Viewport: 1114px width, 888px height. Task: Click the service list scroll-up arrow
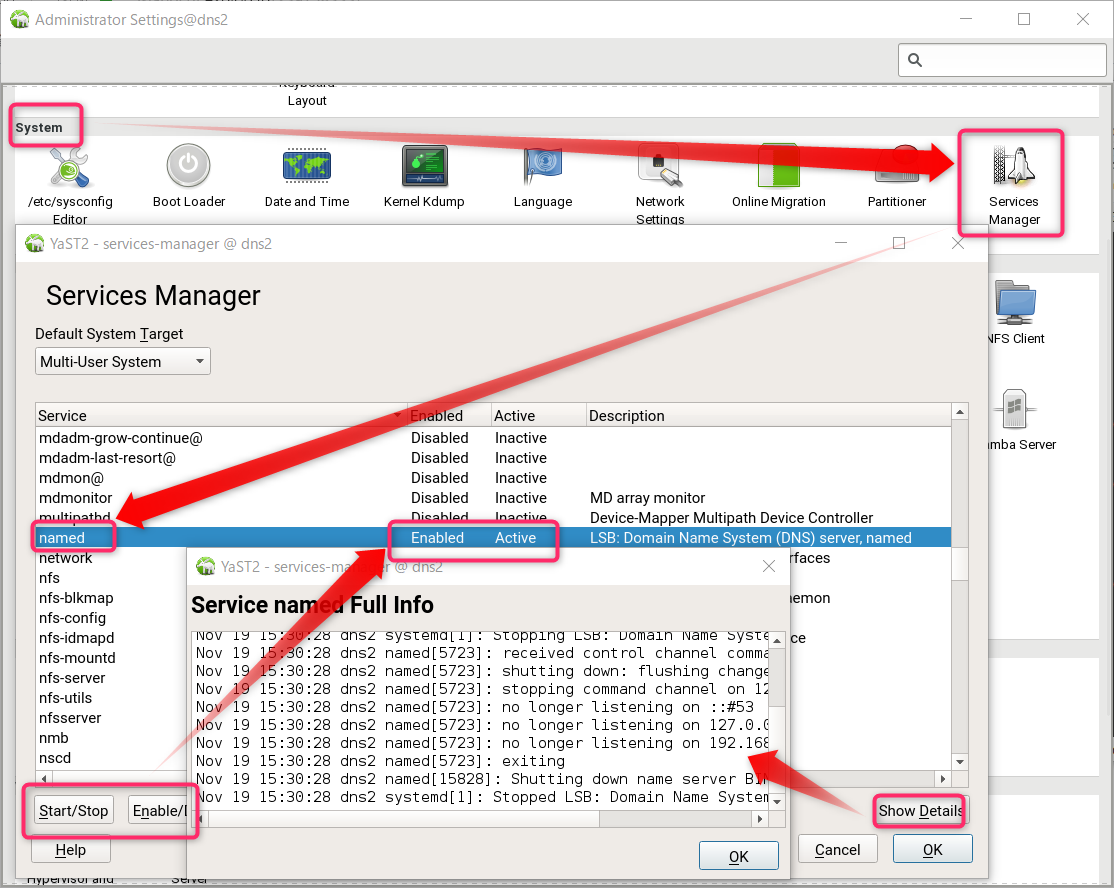(x=960, y=412)
